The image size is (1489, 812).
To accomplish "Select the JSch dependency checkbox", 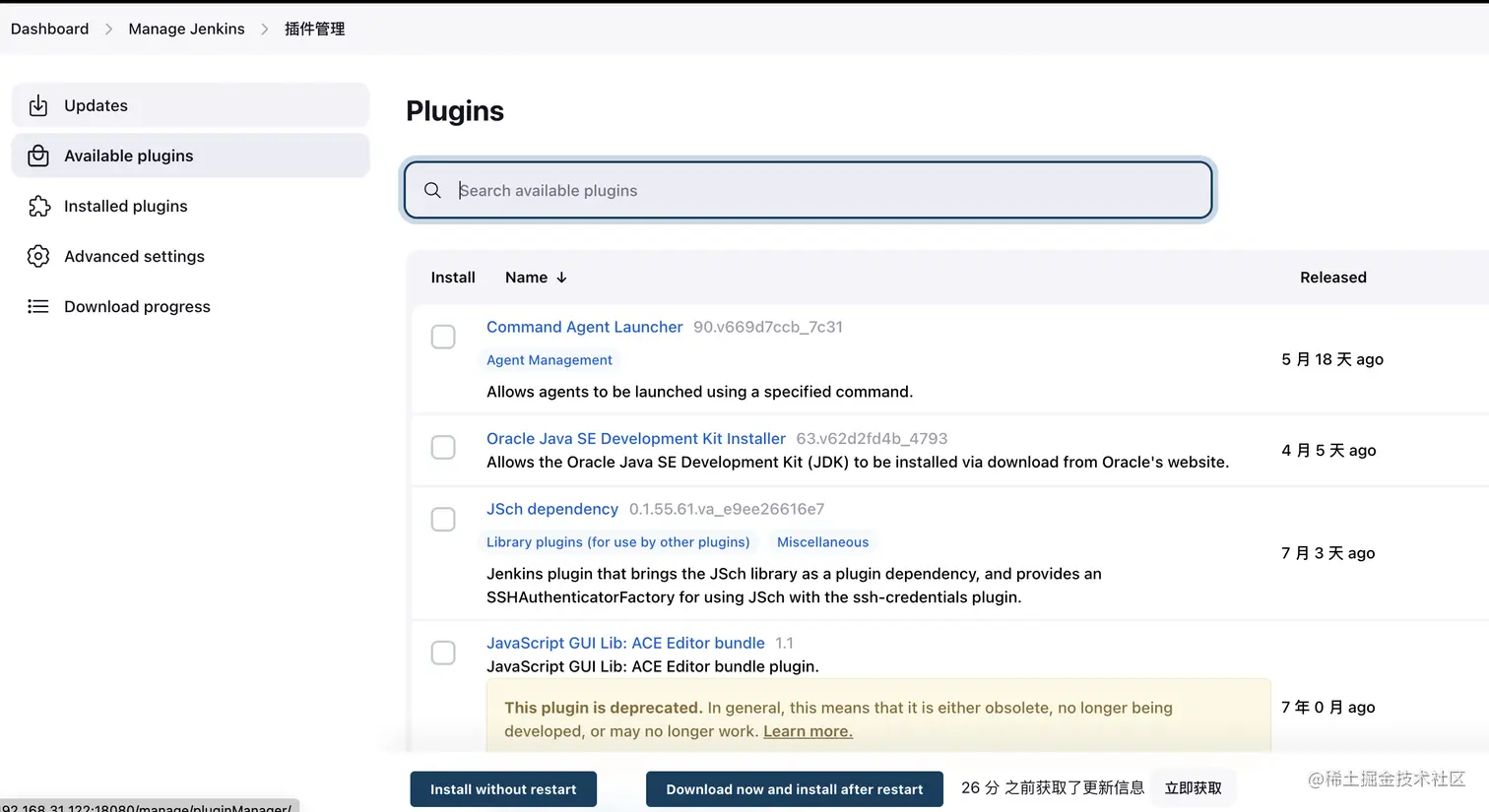I will coord(443,519).
